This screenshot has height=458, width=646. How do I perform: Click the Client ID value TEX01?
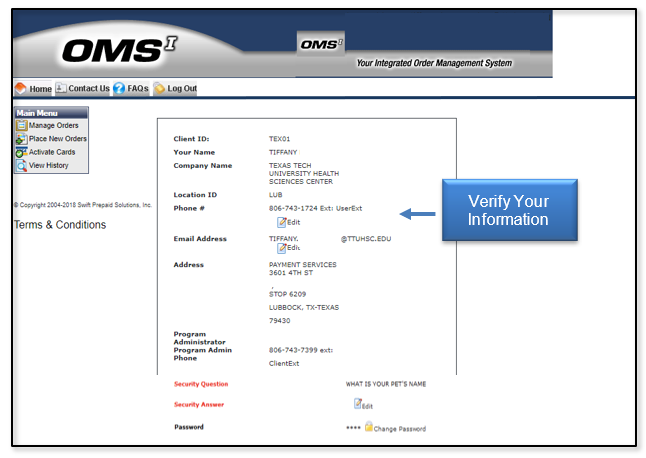279,139
